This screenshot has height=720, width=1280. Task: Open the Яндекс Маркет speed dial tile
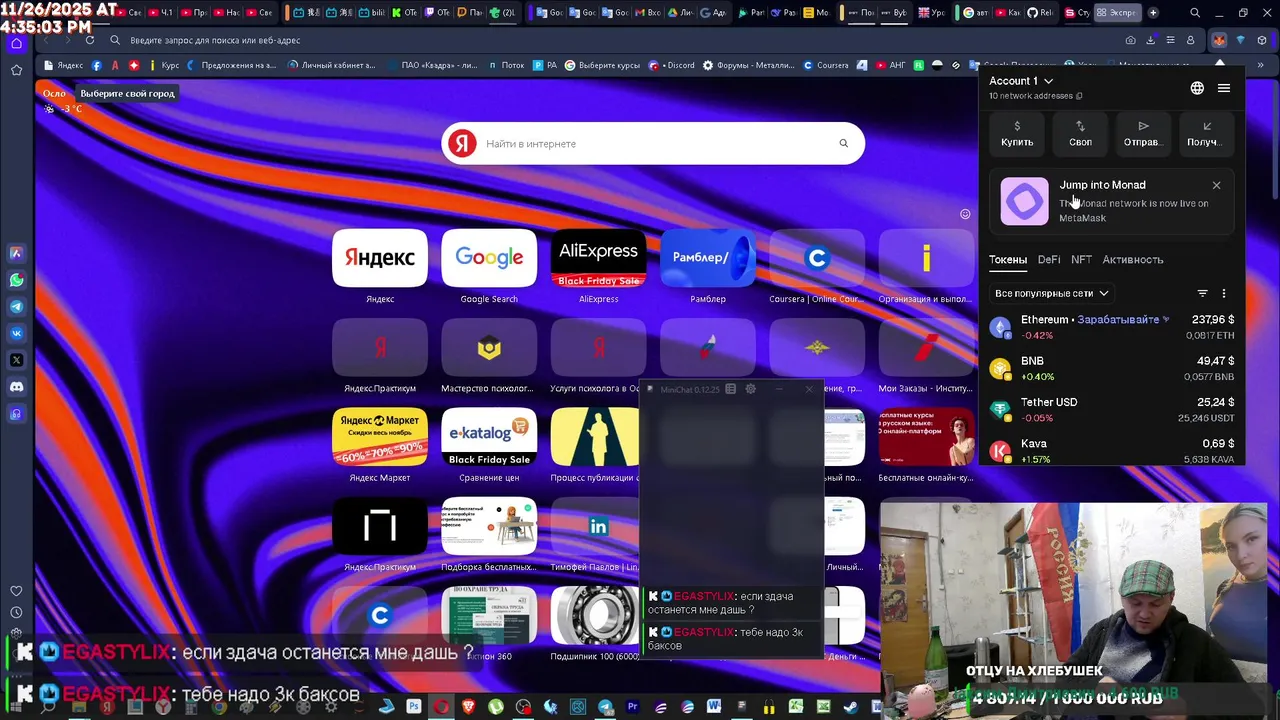click(x=379, y=437)
